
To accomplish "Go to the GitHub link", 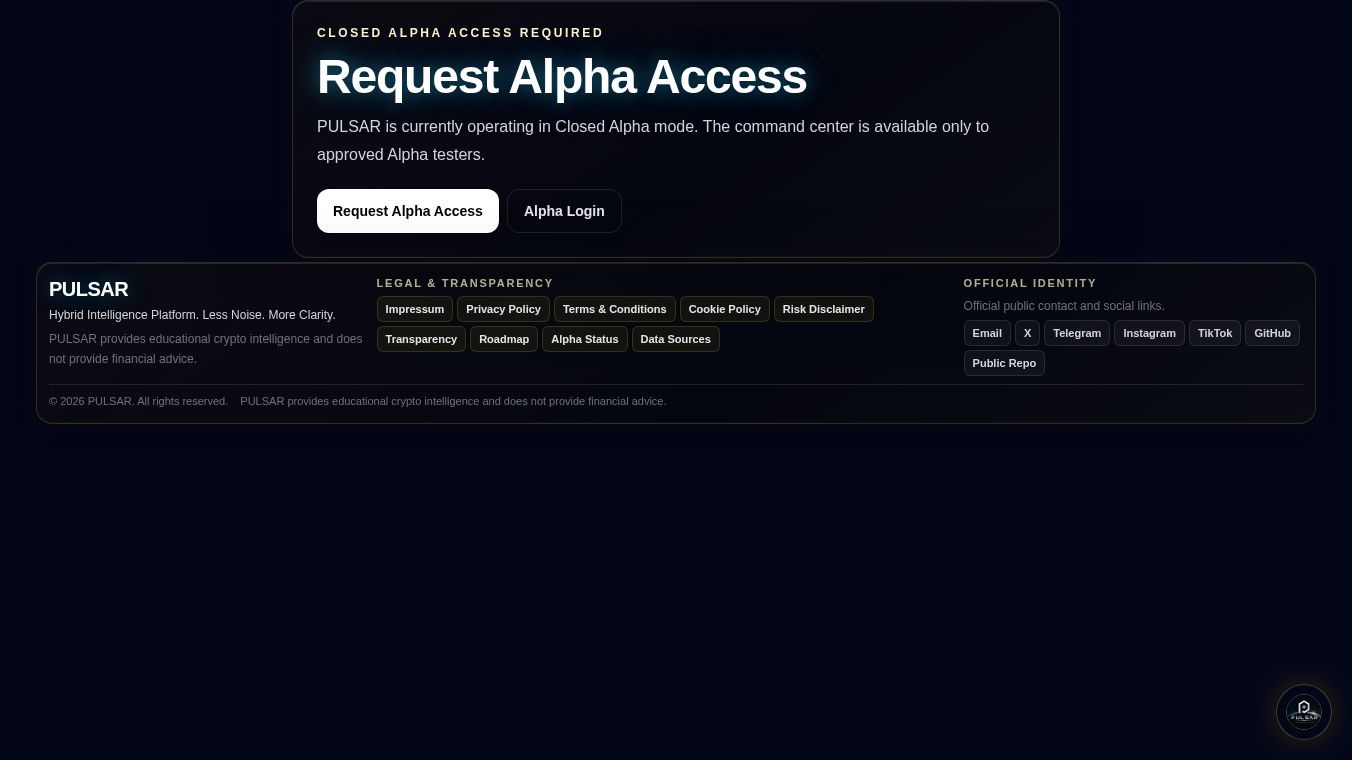I will [x=1272, y=333].
